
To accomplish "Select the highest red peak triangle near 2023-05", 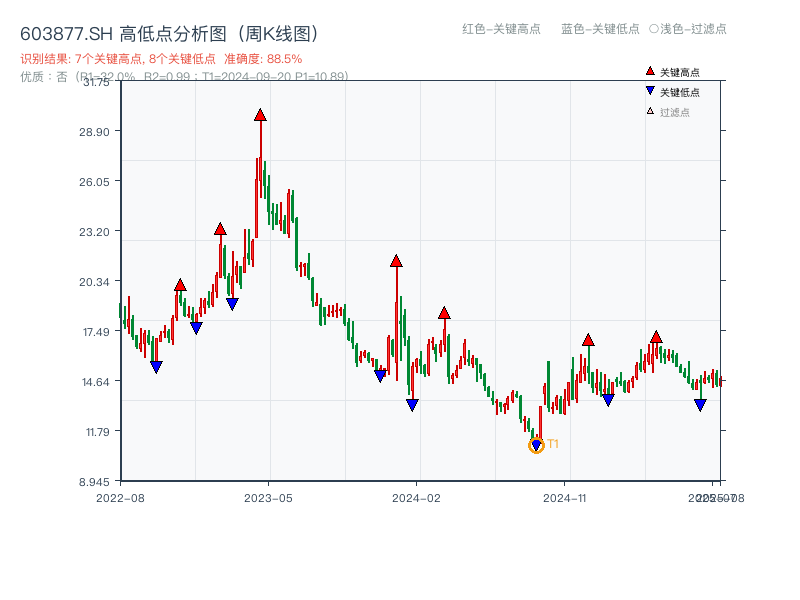I will click(x=260, y=115).
